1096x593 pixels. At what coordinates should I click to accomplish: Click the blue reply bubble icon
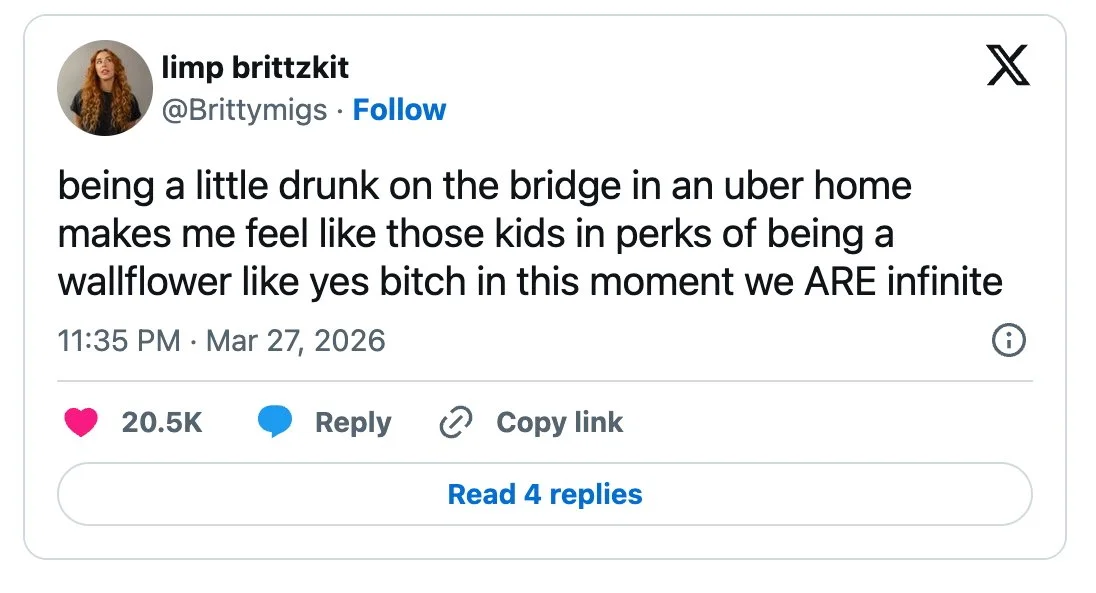point(274,423)
